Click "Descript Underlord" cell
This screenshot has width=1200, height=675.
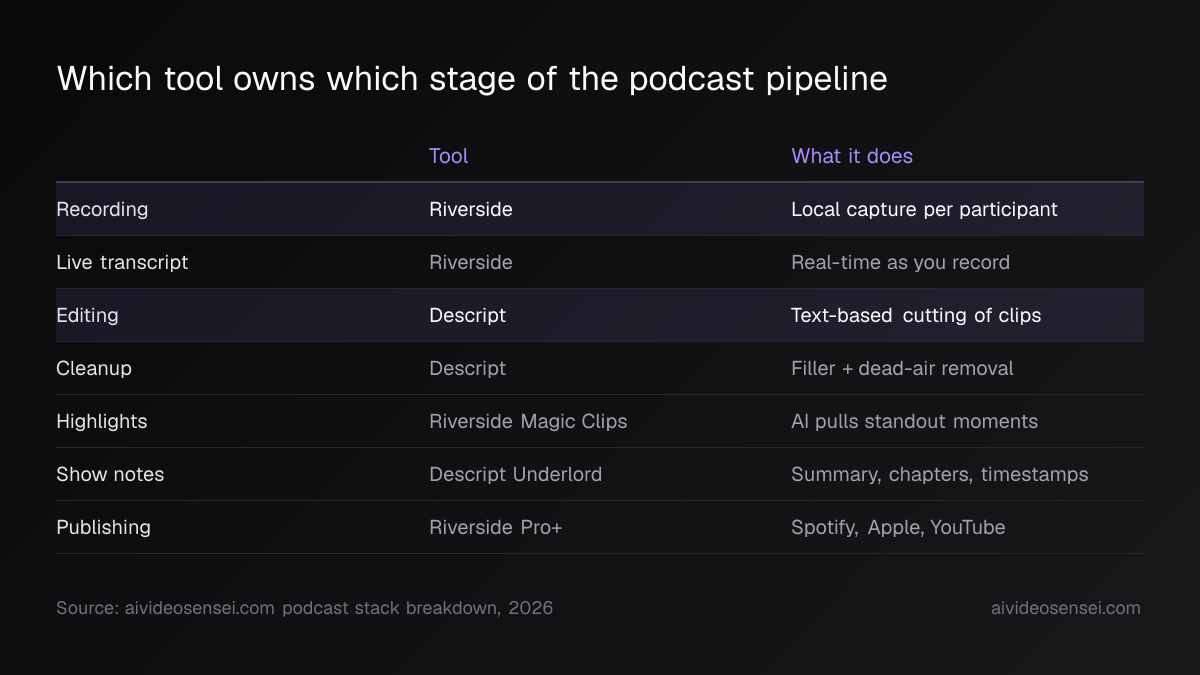(515, 474)
